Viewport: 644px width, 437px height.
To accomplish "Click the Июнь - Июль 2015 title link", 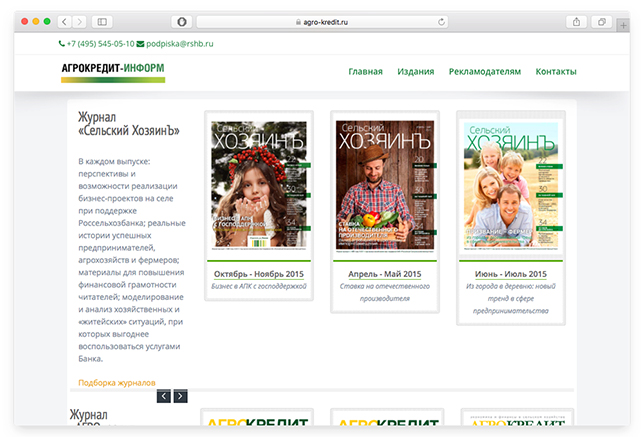I will pyautogui.click(x=511, y=274).
